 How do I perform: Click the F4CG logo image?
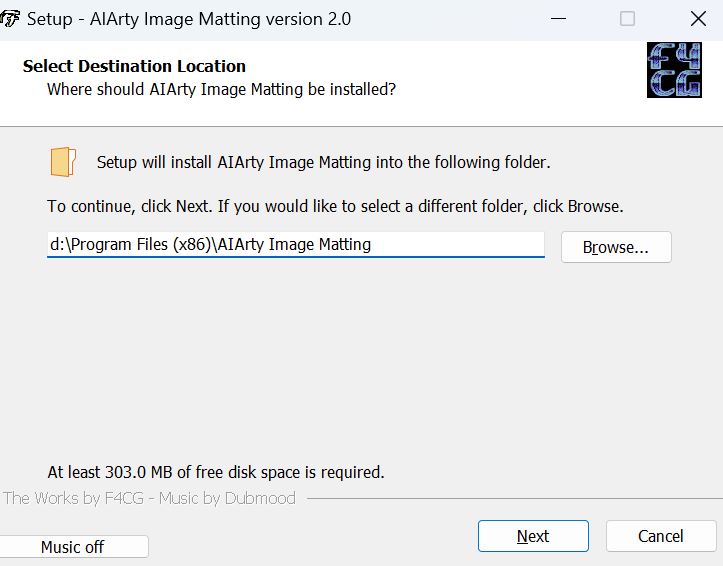pyautogui.click(x=674, y=70)
